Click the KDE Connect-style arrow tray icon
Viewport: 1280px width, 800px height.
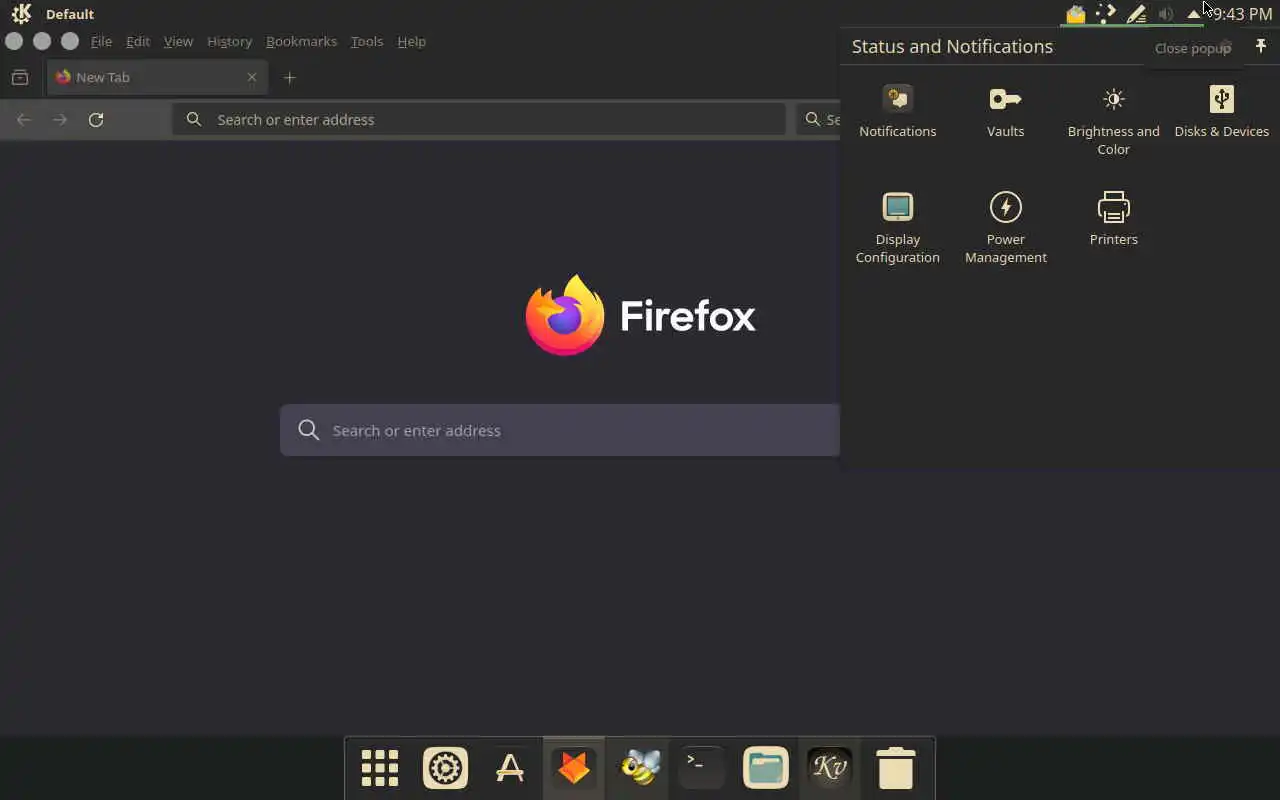(1105, 14)
